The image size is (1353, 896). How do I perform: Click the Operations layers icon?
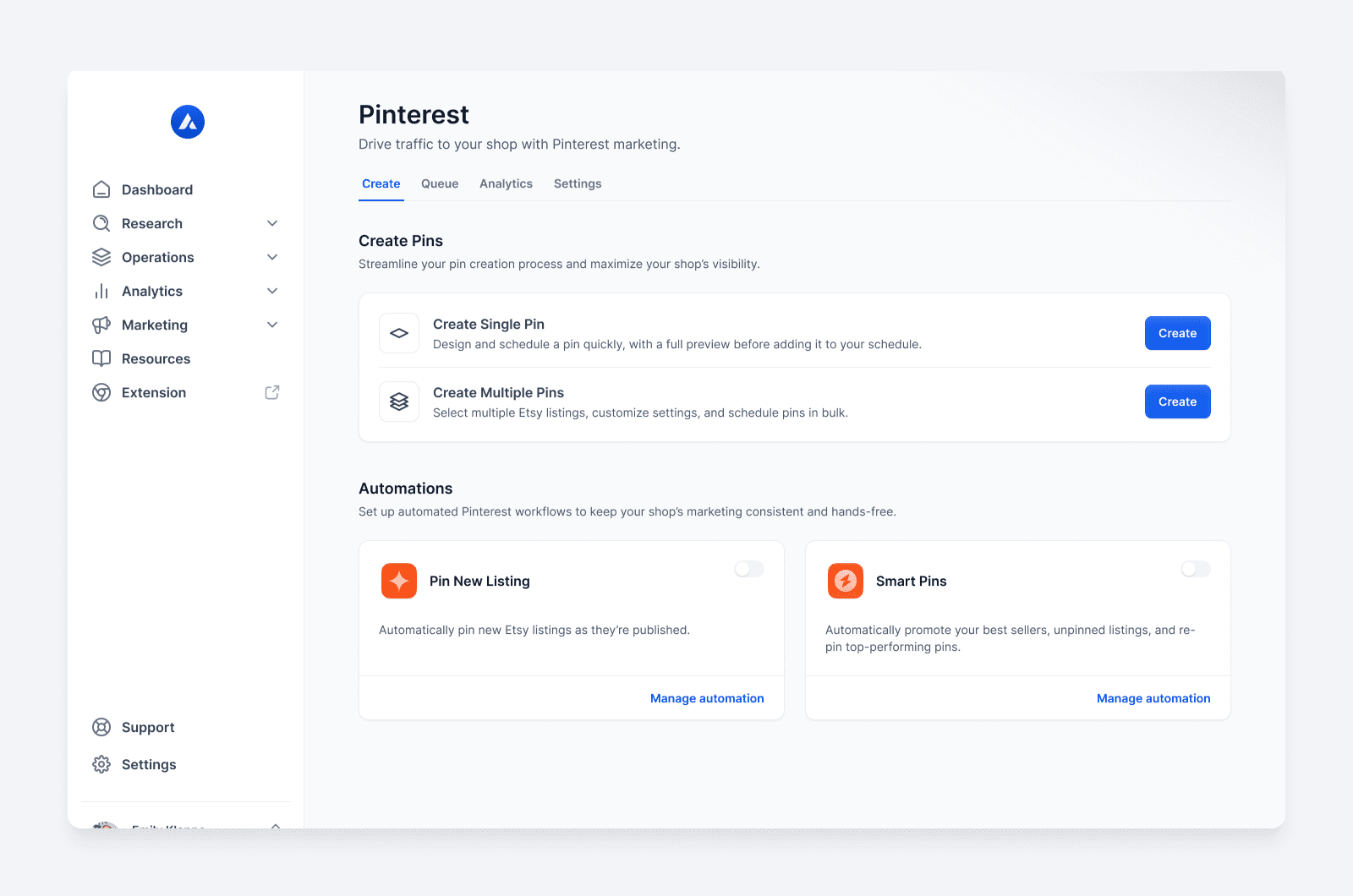101,257
